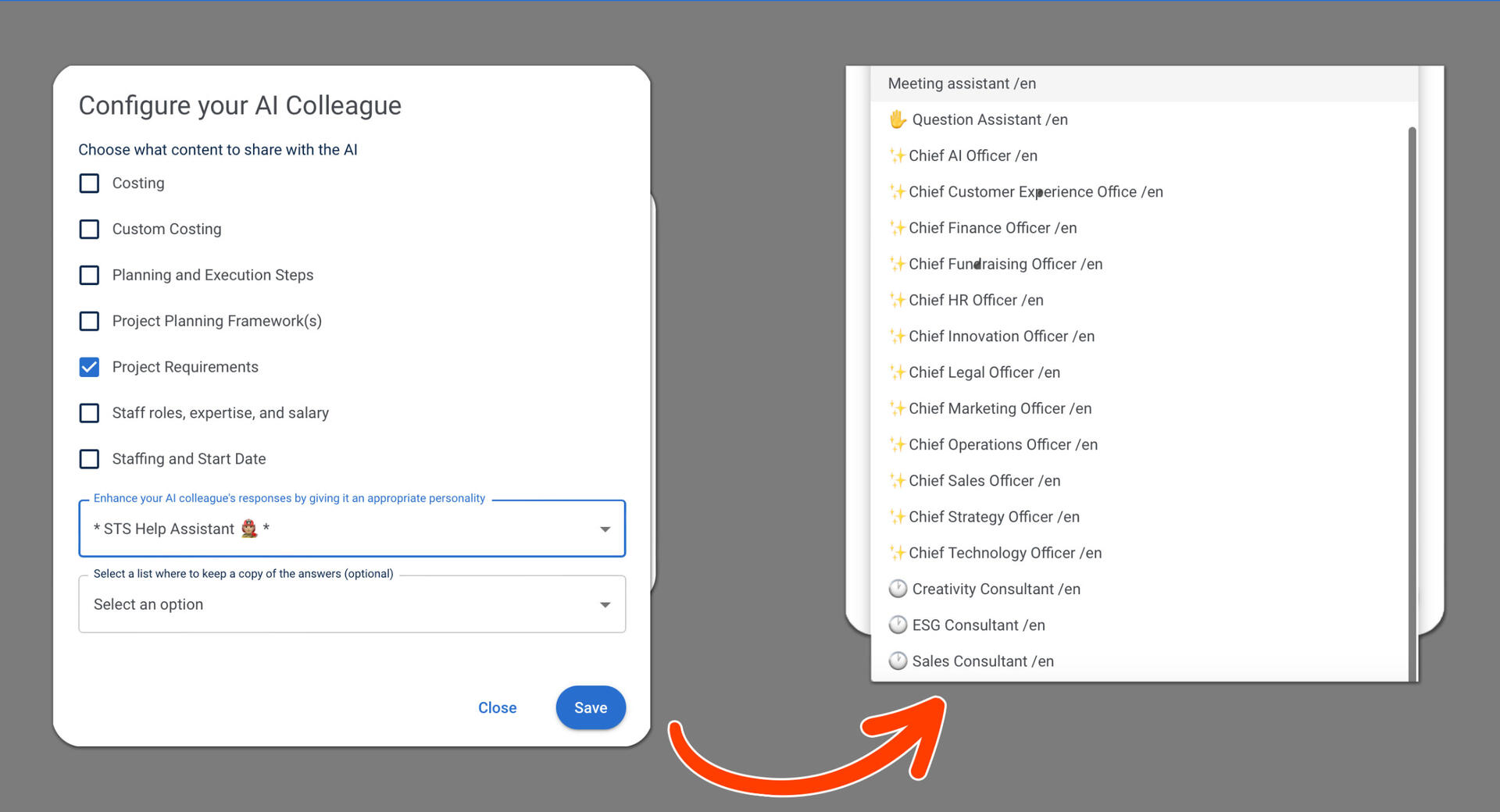Viewport: 1500px width, 812px height.
Task: Click the sparkle icon next to Chief Finance Officer
Action: (897, 228)
